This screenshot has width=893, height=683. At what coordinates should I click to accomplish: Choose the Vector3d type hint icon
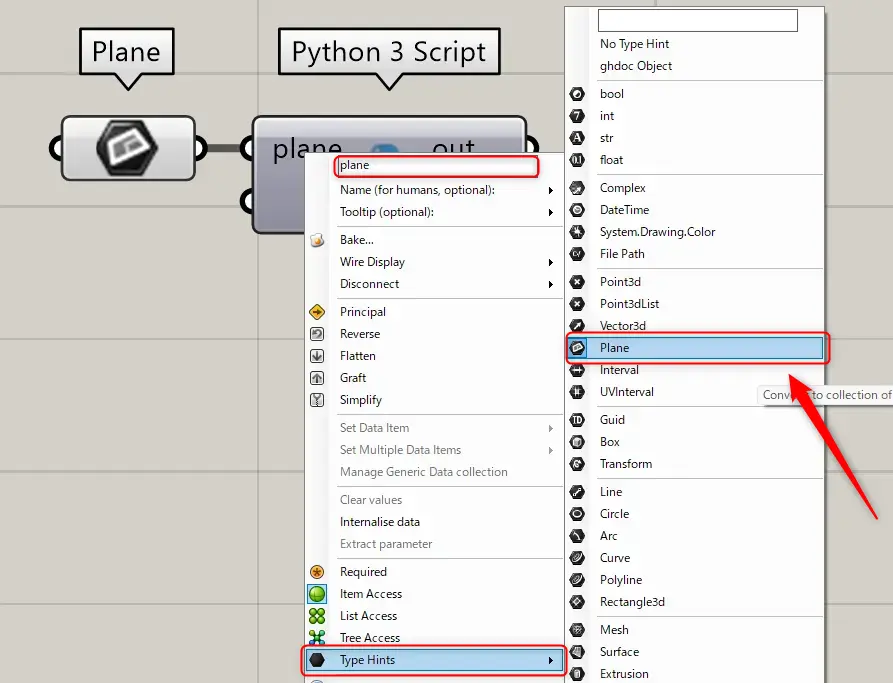(577, 326)
